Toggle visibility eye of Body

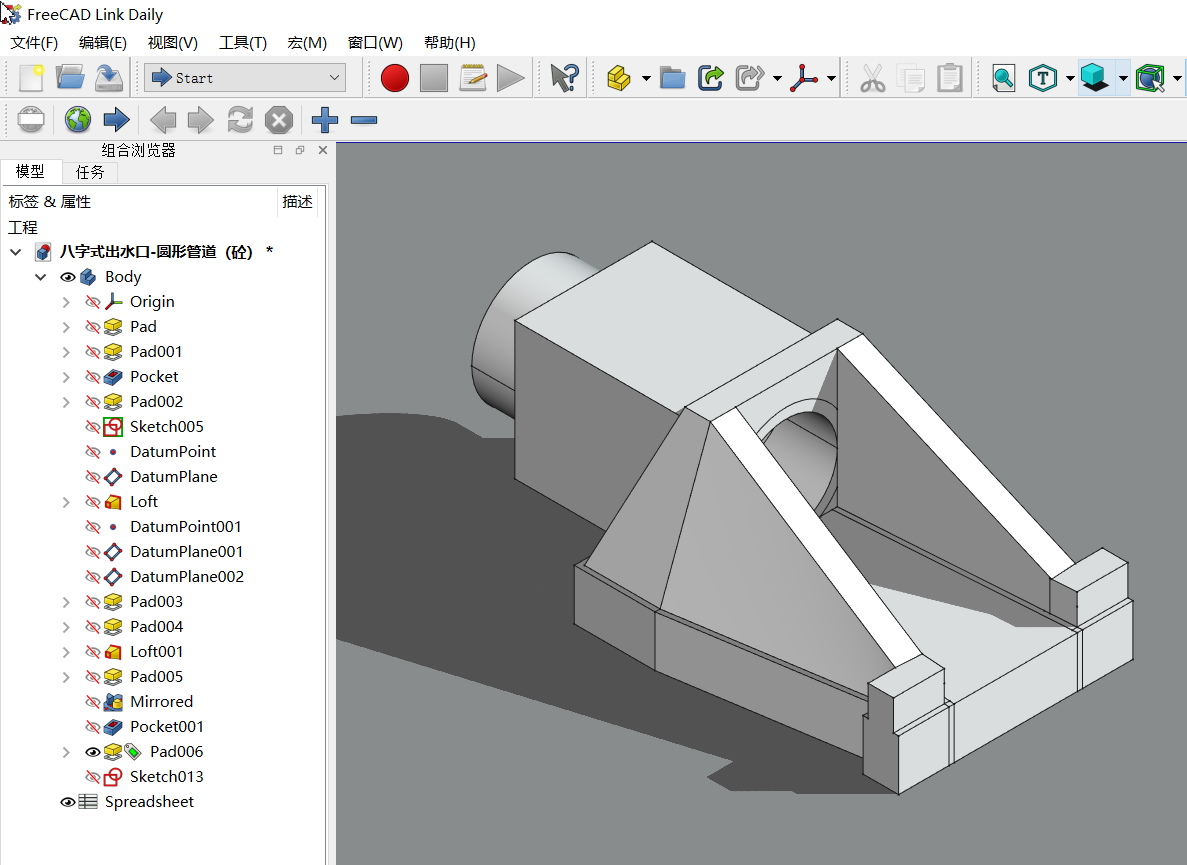pos(68,277)
